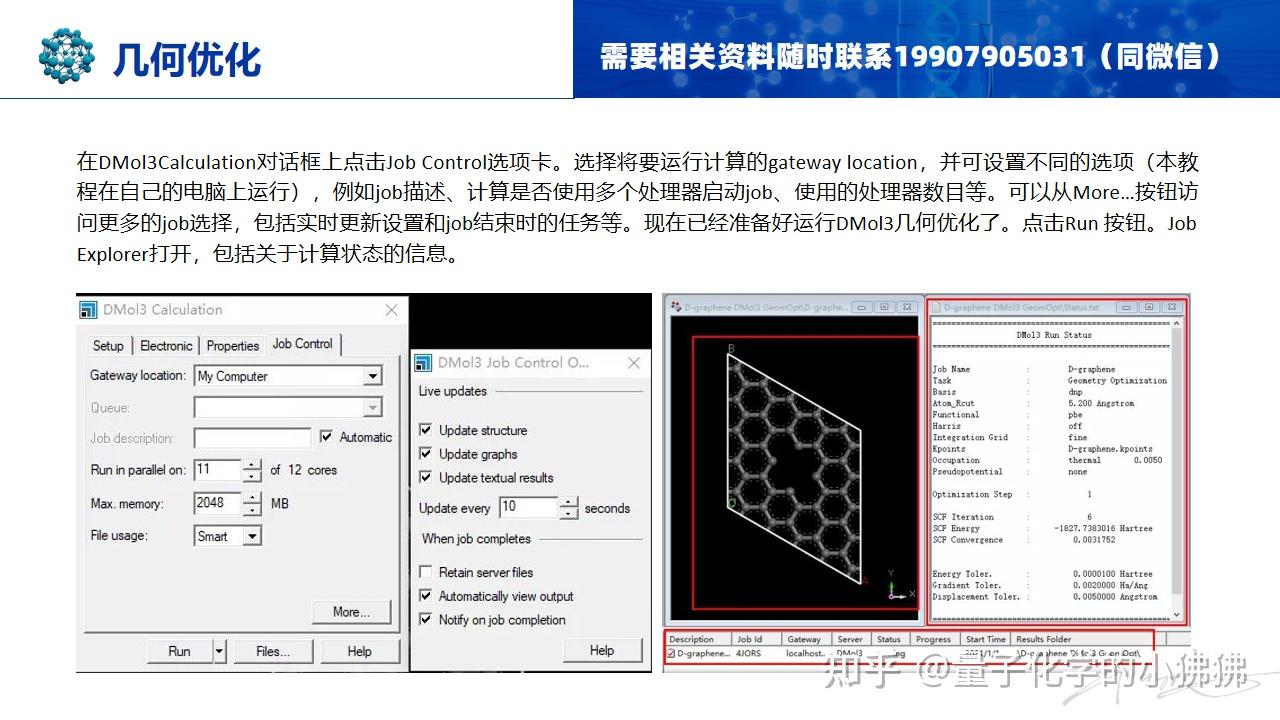Click the D-graphene GeomOpt viewer window icon
The height and width of the screenshot is (720, 1280).
click(x=674, y=307)
